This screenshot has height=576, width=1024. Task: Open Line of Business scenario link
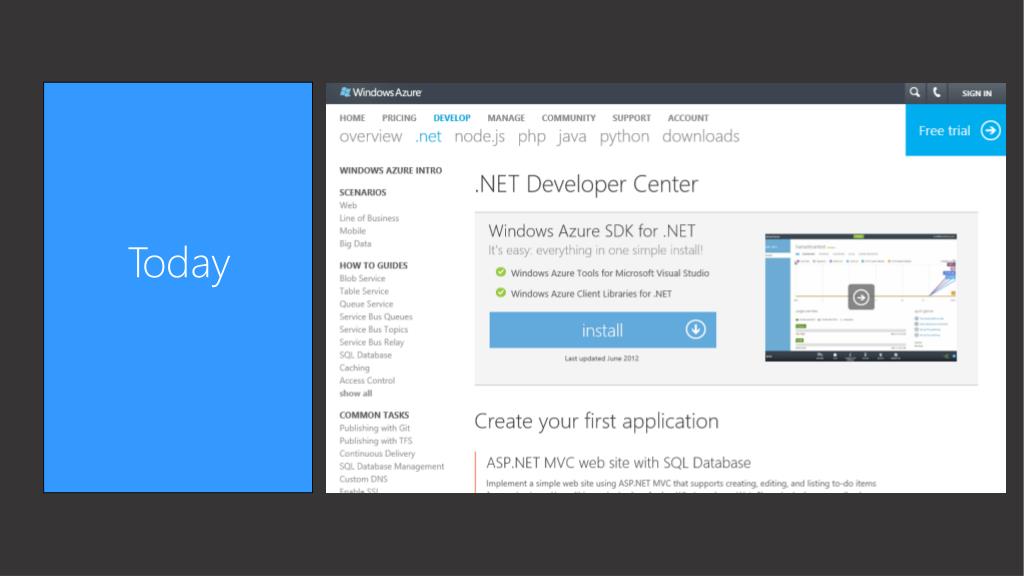point(369,218)
